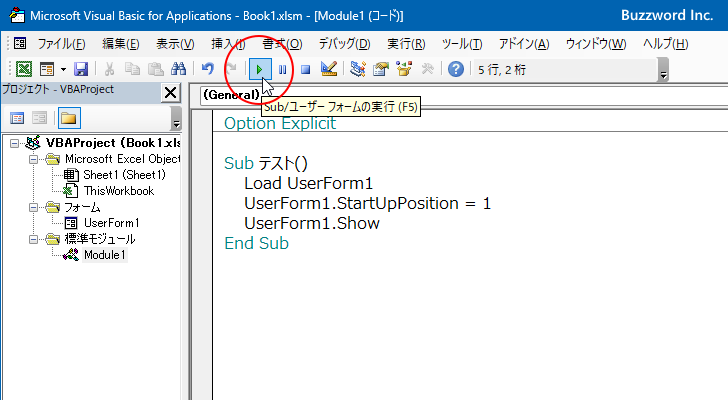
Task: Click View Object icon in project panel
Action: (x=39, y=118)
